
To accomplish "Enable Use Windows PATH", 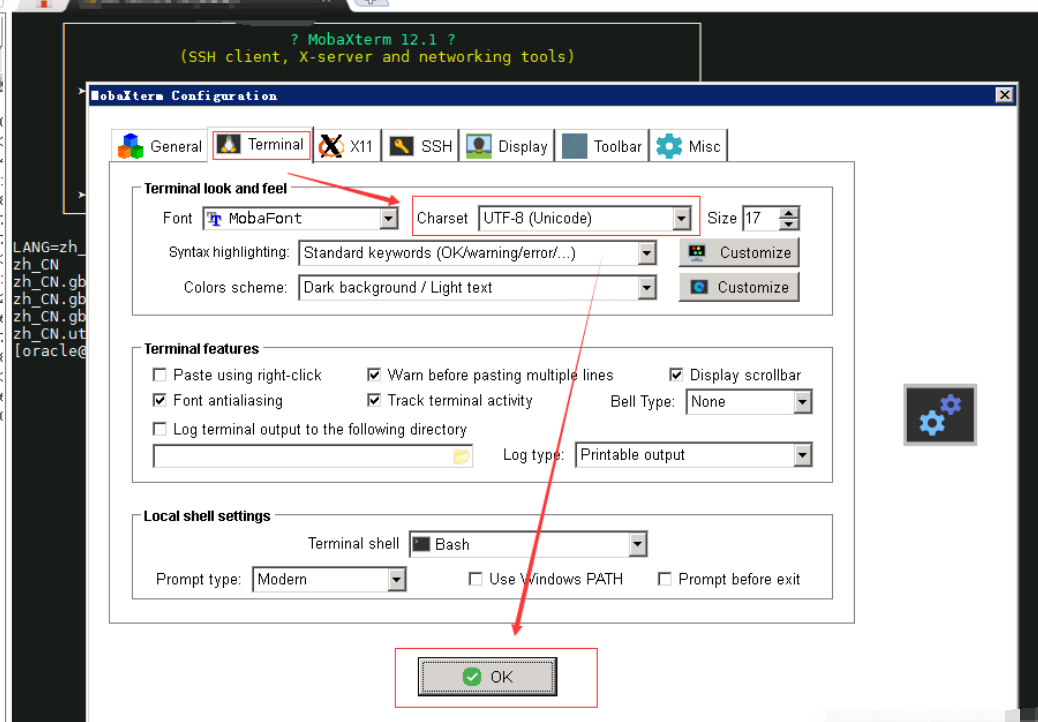I will [475, 579].
